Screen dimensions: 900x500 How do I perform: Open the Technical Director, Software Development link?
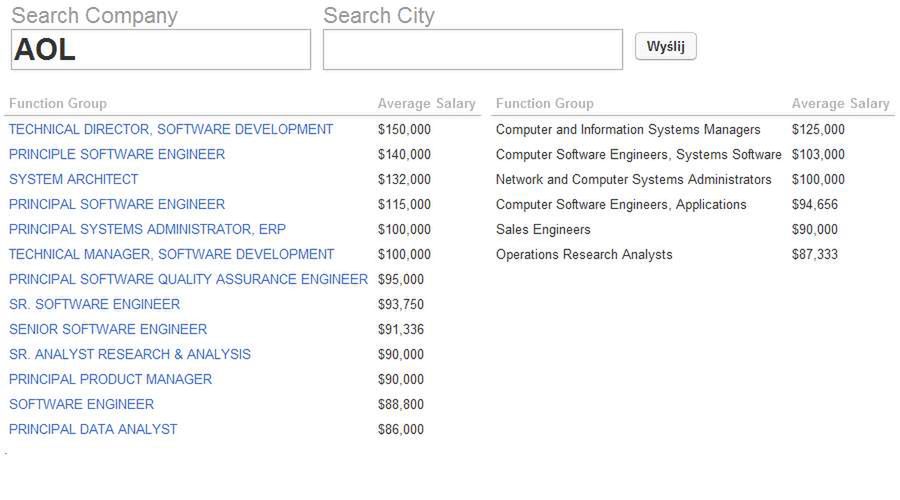tap(170, 129)
